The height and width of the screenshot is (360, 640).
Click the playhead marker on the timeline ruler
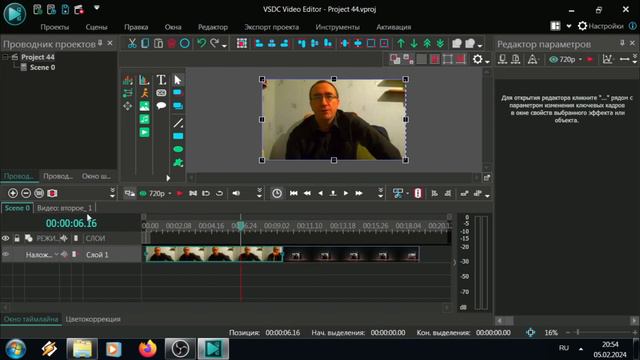pyautogui.click(x=240, y=225)
